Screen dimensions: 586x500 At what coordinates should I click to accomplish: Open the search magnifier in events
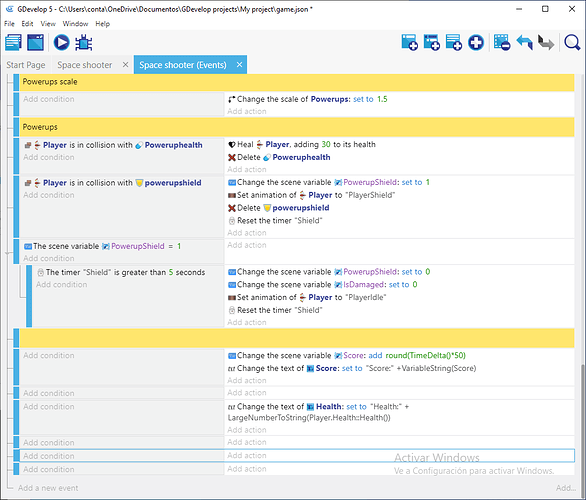[572, 43]
